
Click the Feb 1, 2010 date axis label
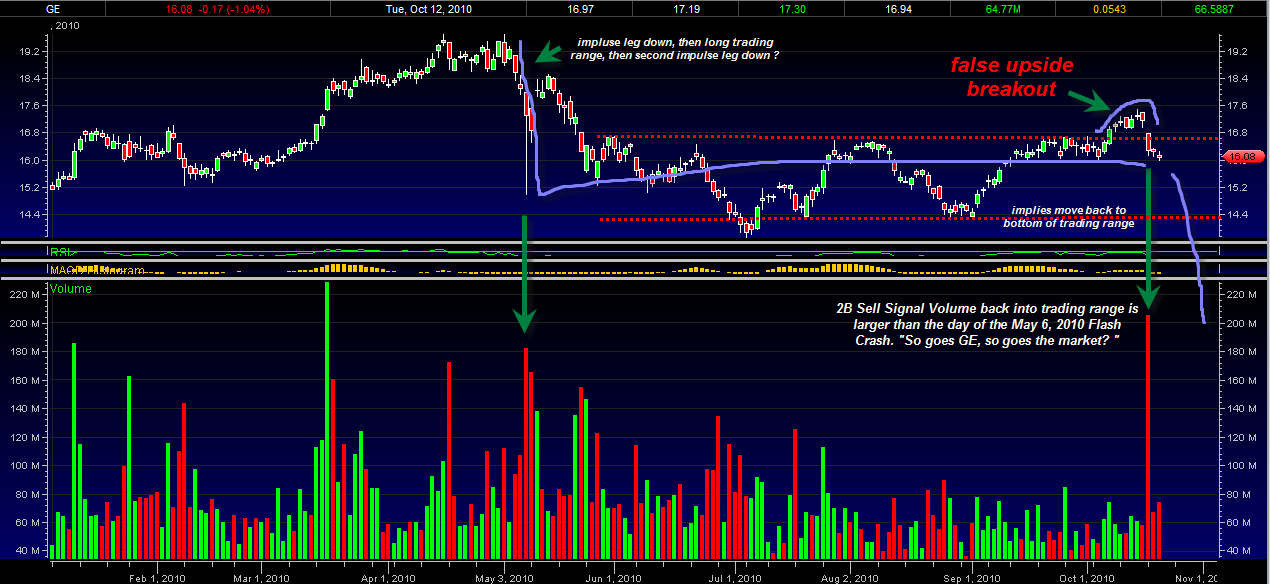157,577
